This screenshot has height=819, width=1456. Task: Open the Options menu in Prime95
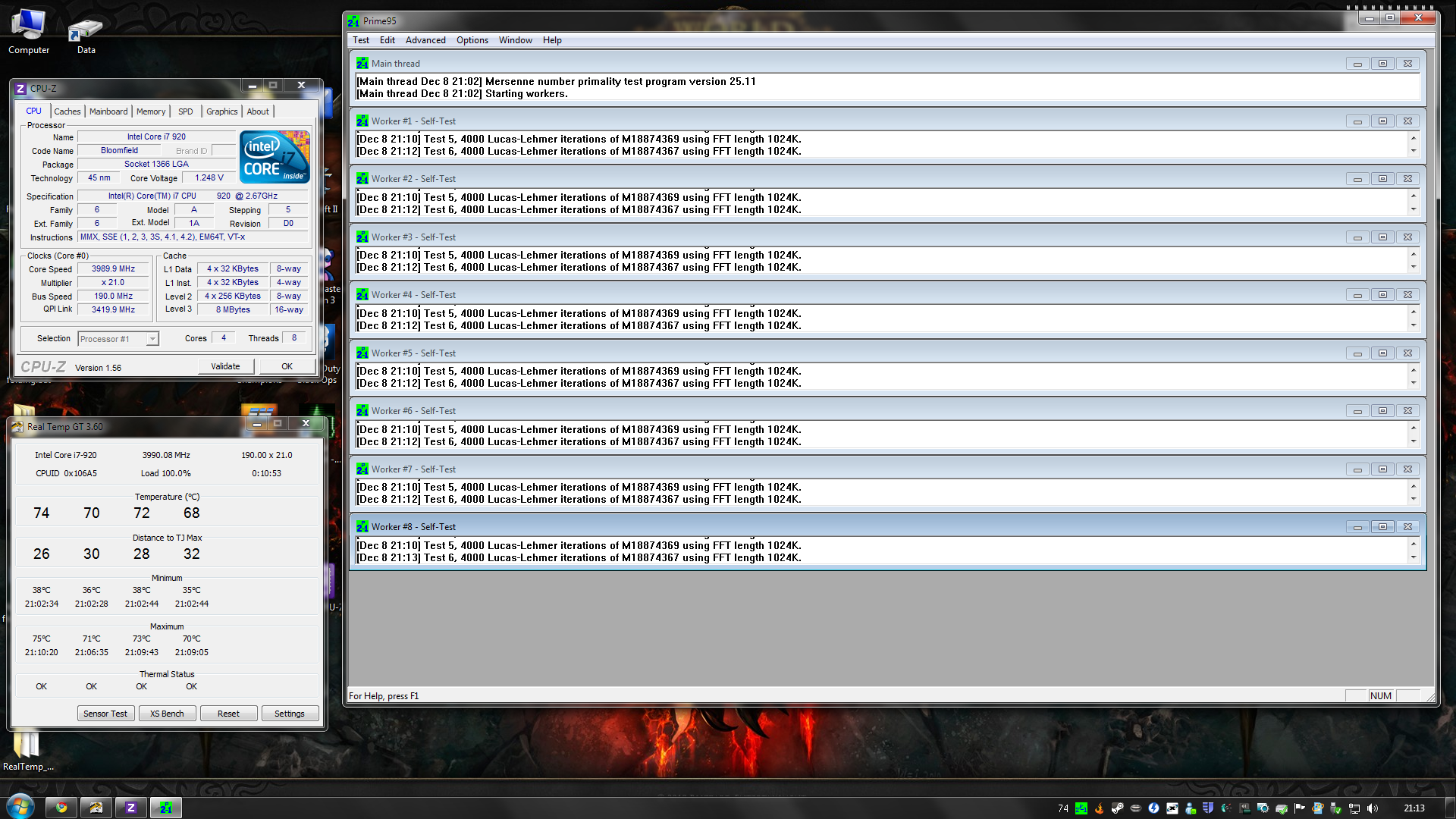coord(472,40)
